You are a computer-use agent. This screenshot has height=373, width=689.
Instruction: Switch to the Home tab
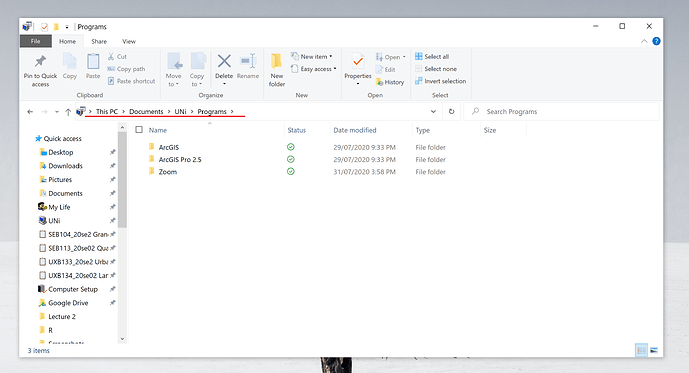(x=67, y=41)
